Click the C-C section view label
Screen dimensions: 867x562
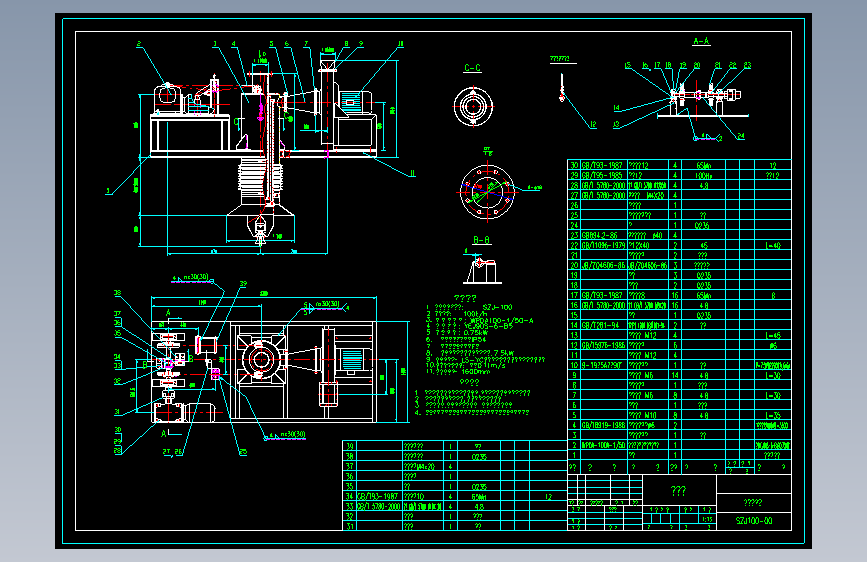pos(472,68)
